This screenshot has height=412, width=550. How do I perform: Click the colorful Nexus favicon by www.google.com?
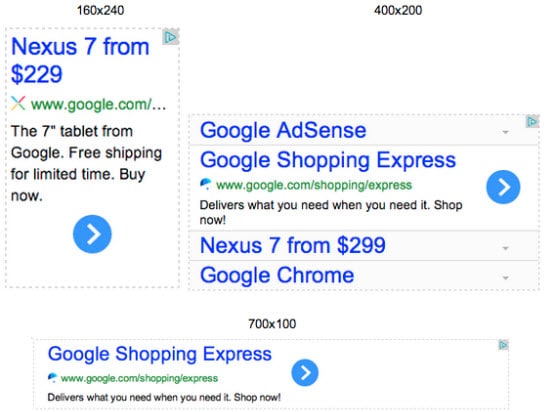pos(18,103)
